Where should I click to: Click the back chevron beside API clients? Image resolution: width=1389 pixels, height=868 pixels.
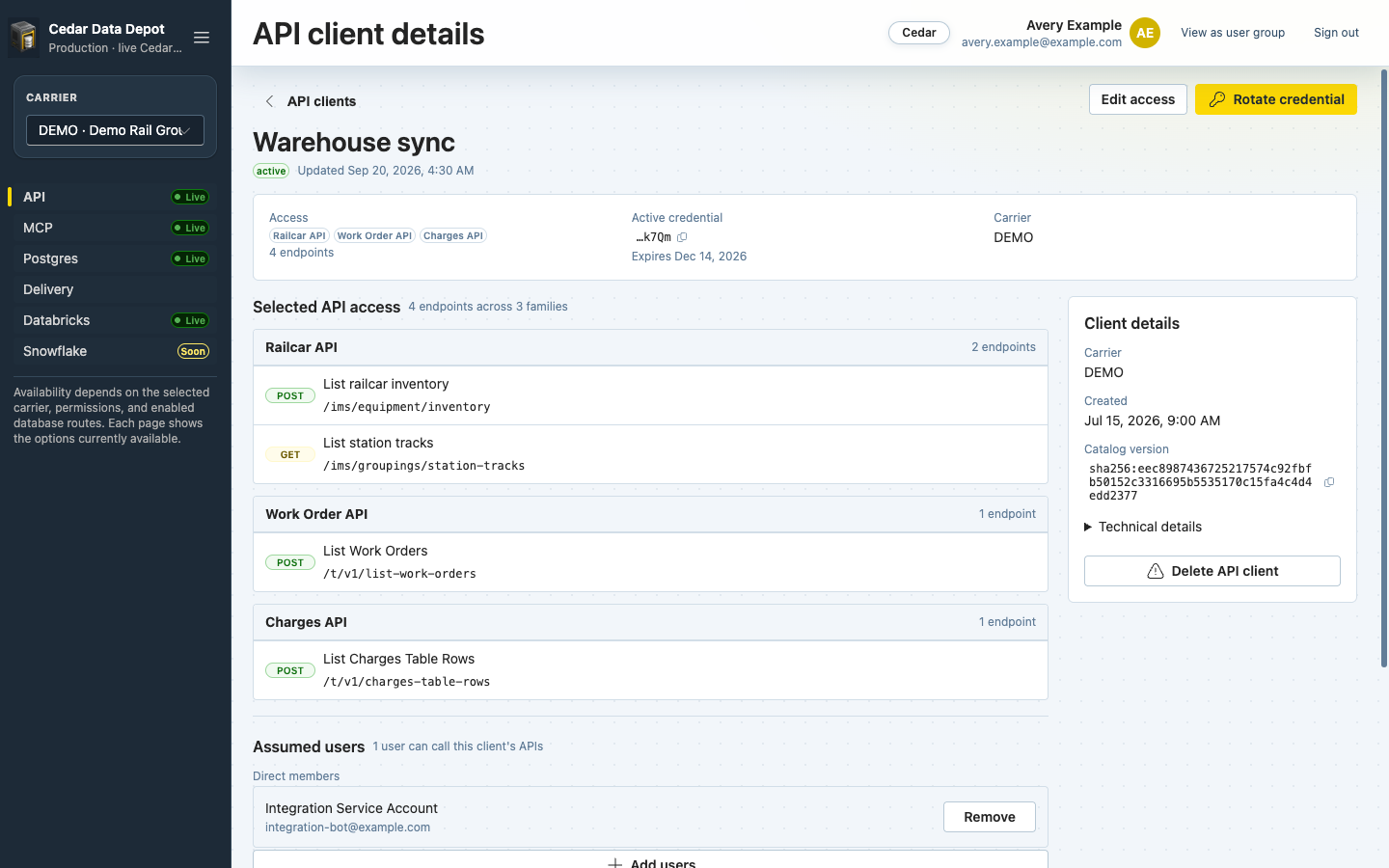270,101
